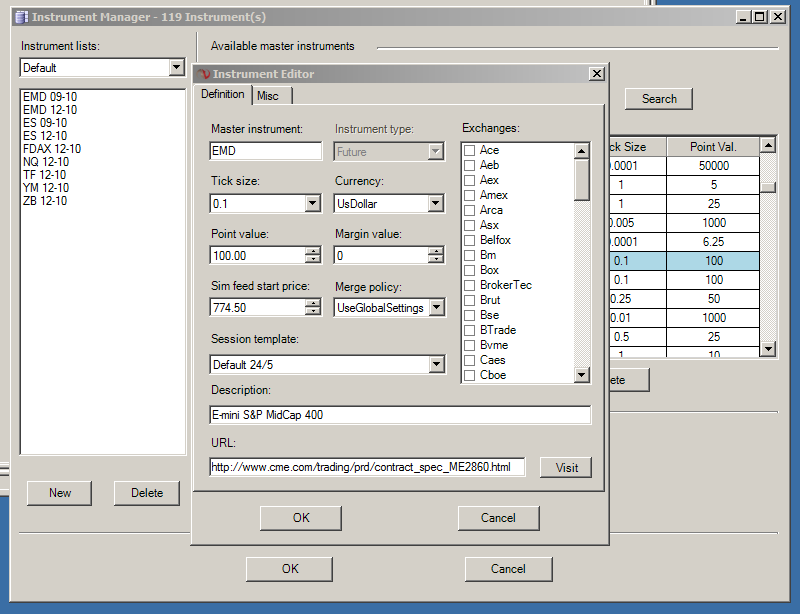The image size is (800, 614).
Task: Expand the Merge policy dropdown
Action: coord(436,308)
